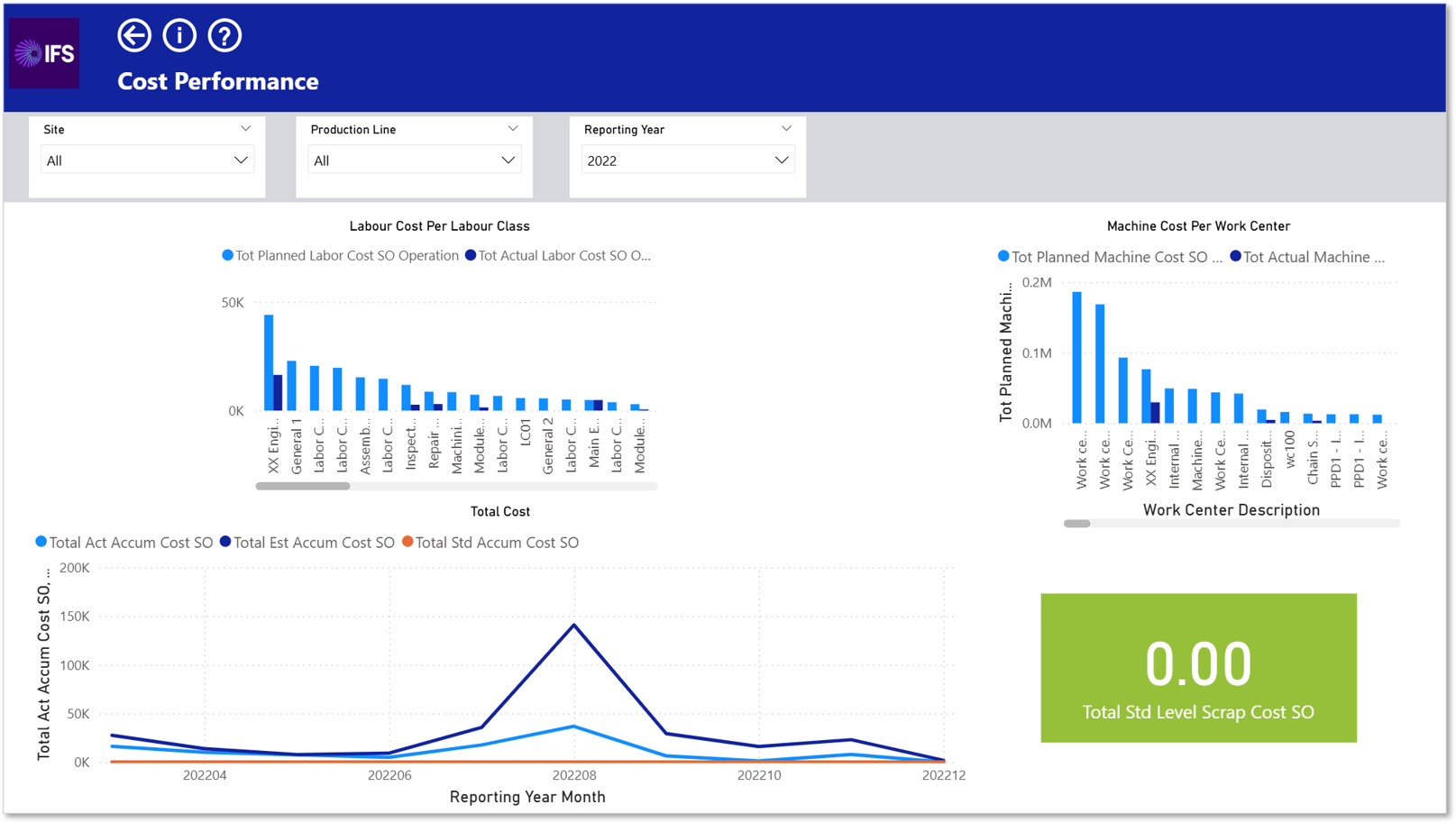1456x823 pixels.
Task: Toggle Tot Planned Machine Cost SO legend
Action: [x=1110, y=257]
